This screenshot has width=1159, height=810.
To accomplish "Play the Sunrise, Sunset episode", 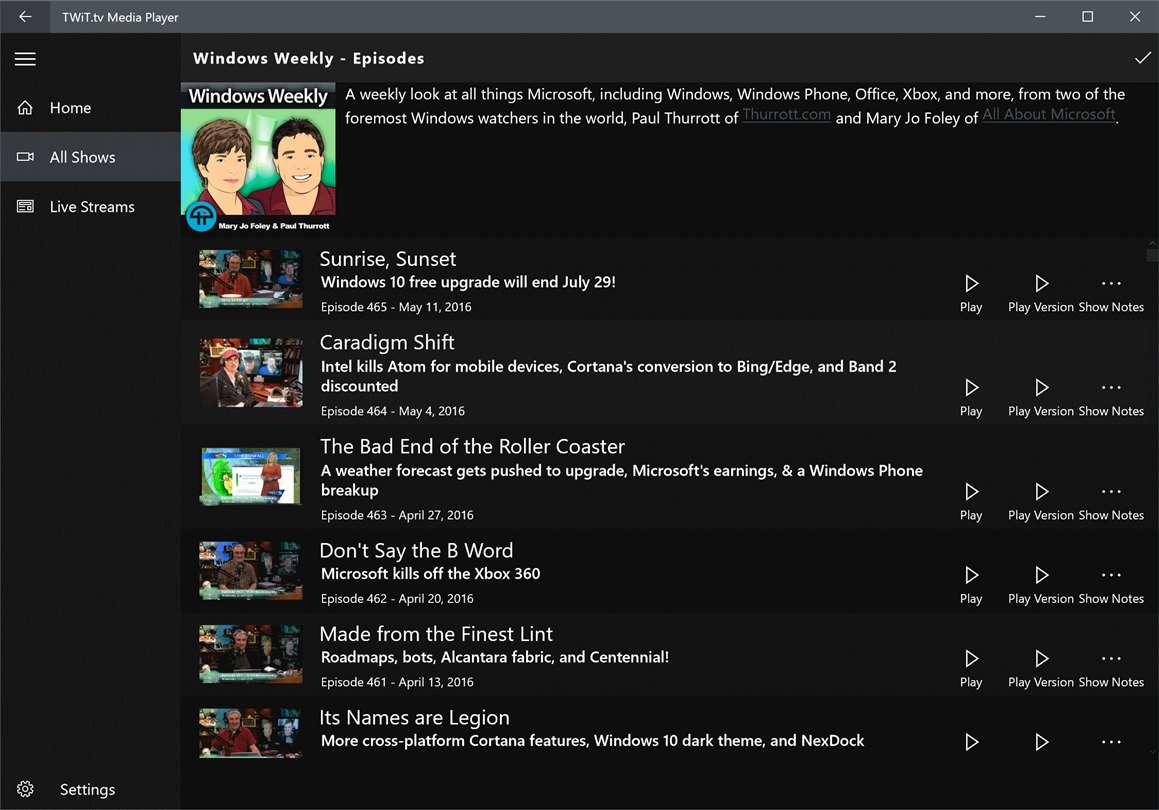I will click(x=971, y=293).
